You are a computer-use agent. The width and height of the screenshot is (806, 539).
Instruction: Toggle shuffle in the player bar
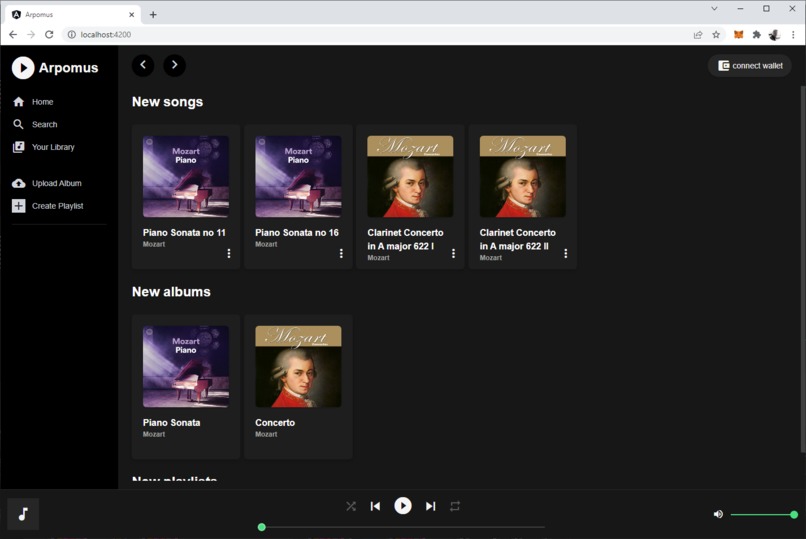coord(351,507)
